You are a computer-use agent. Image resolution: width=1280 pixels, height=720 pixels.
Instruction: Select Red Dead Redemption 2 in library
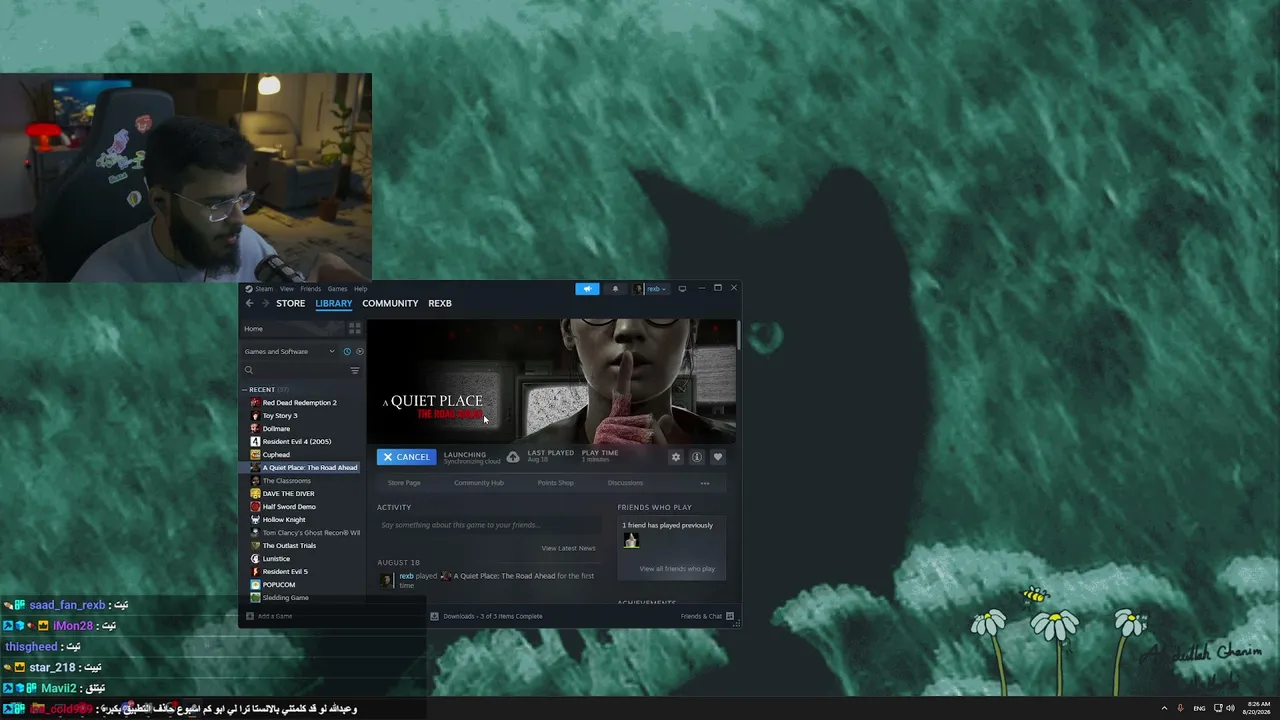(x=300, y=403)
